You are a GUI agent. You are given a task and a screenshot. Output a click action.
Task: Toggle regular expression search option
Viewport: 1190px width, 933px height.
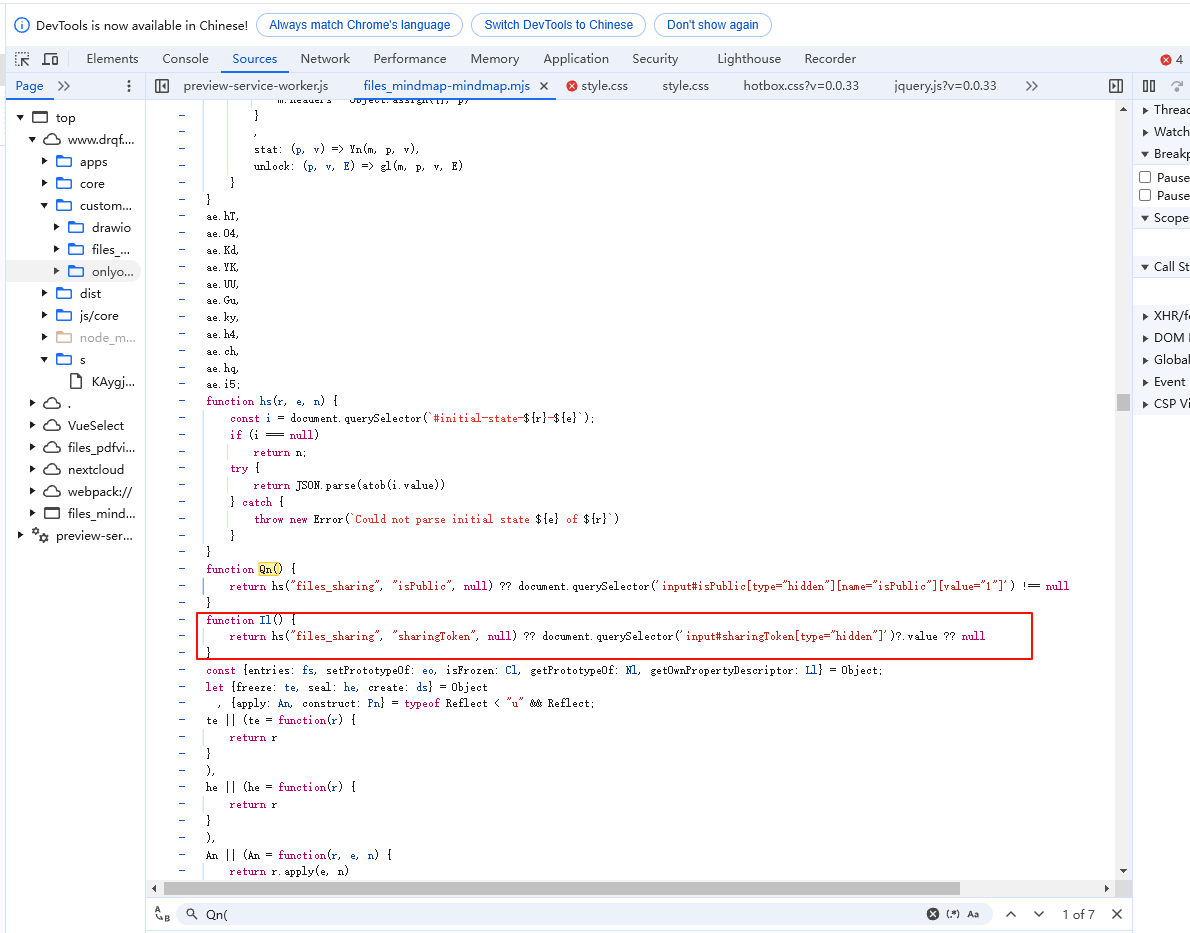[x=953, y=914]
